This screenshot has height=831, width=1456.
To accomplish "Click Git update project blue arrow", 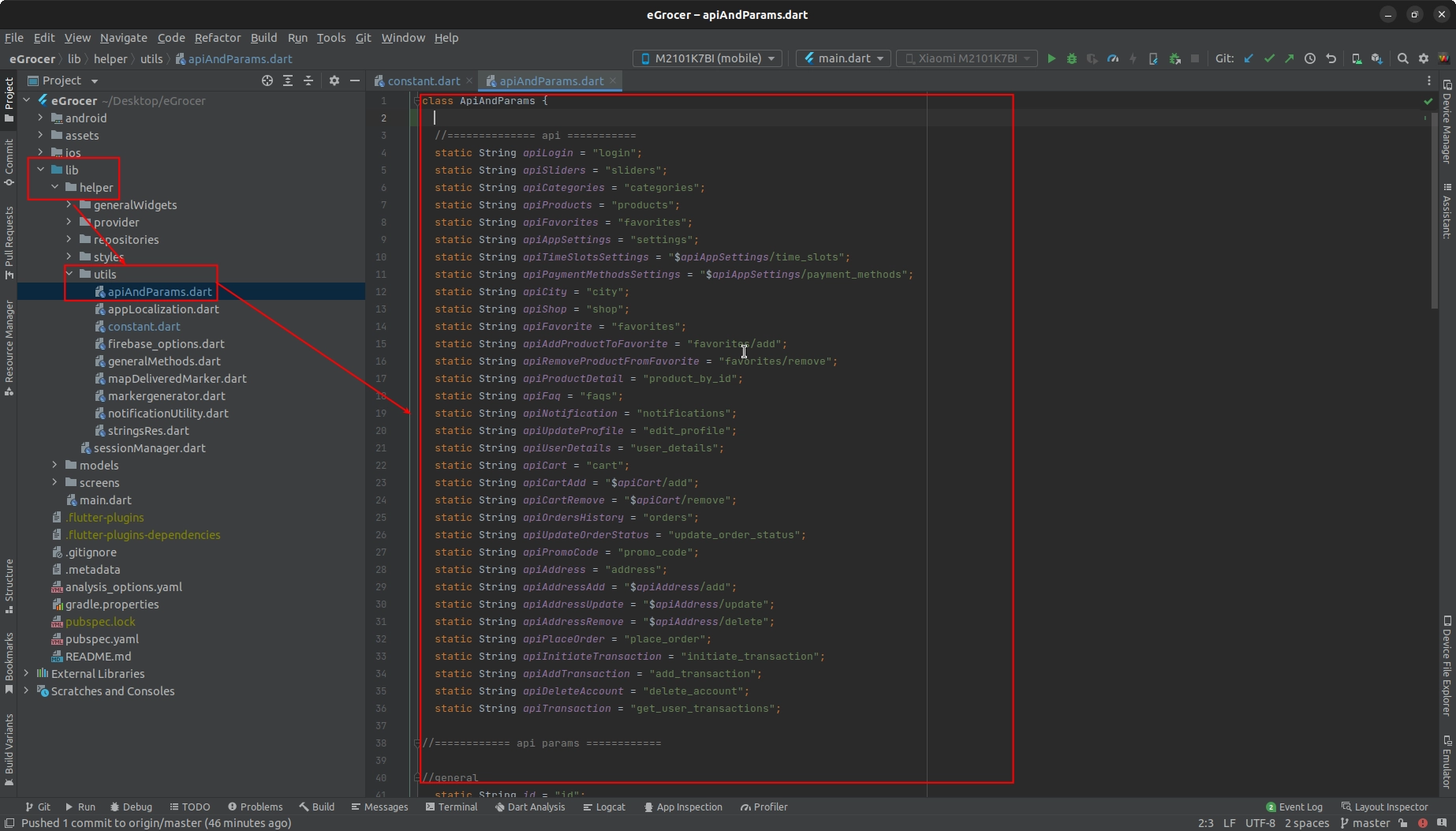I will click(x=1249, y=58).
